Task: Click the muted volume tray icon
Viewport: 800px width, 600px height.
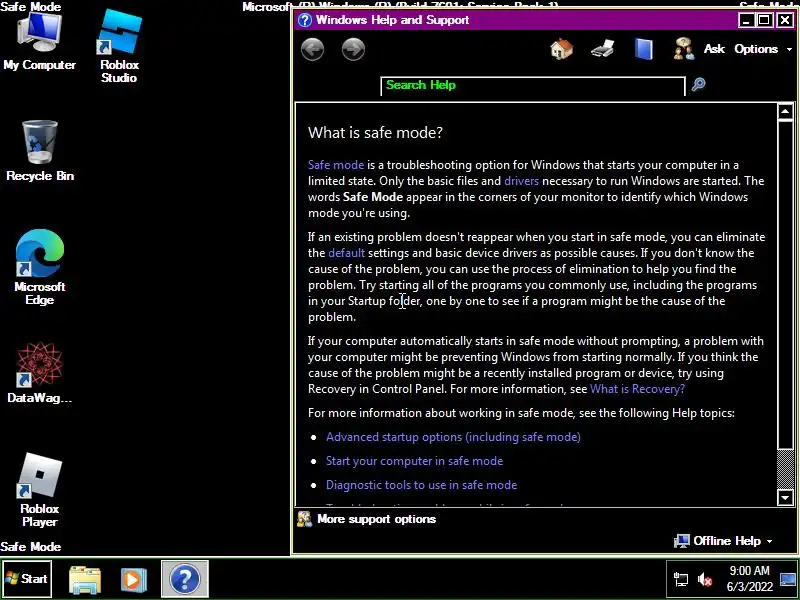Action: pyautogui.click(x=705, y=580)
